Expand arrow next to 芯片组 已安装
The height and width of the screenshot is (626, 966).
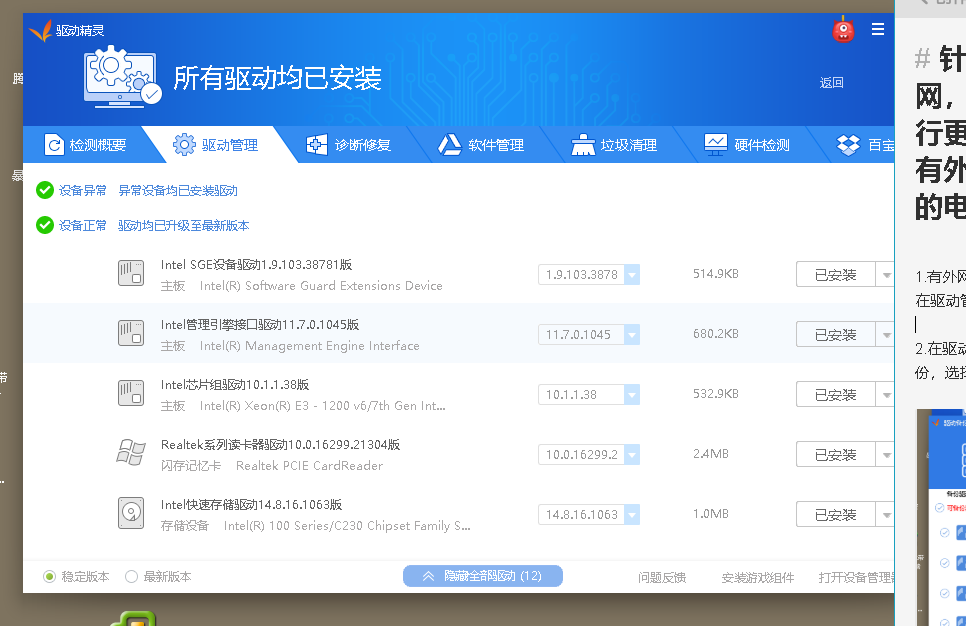886,394
